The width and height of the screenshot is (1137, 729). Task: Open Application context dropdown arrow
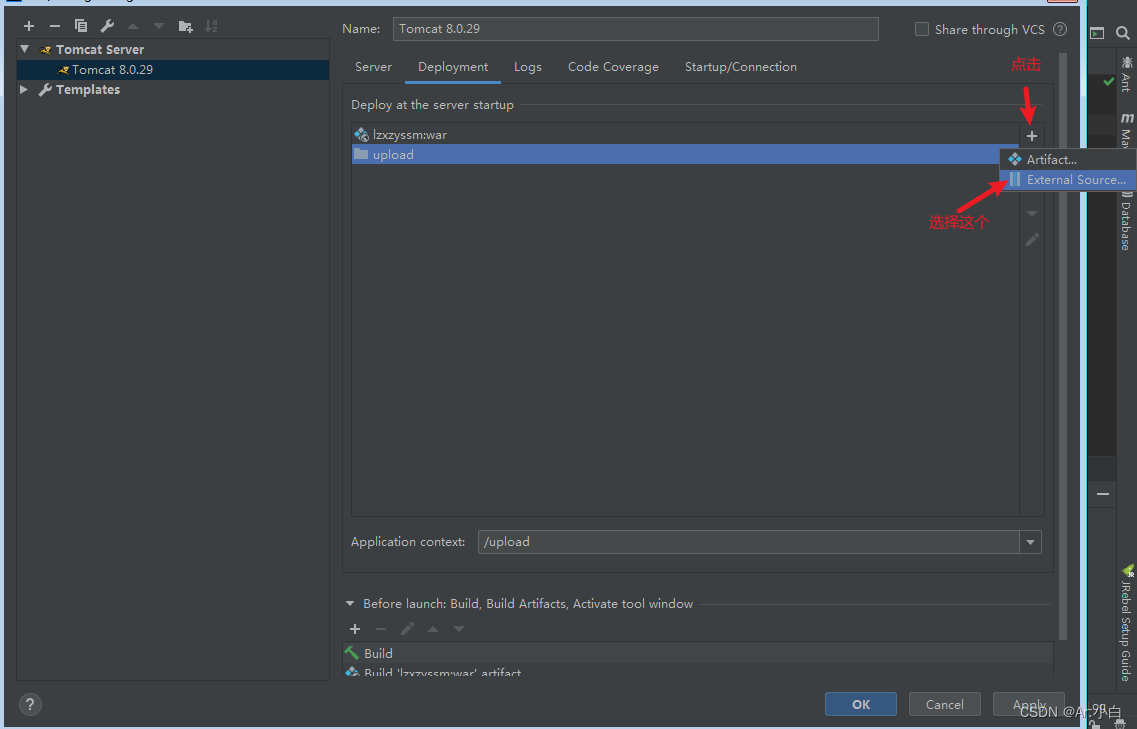click(1030, 542)
